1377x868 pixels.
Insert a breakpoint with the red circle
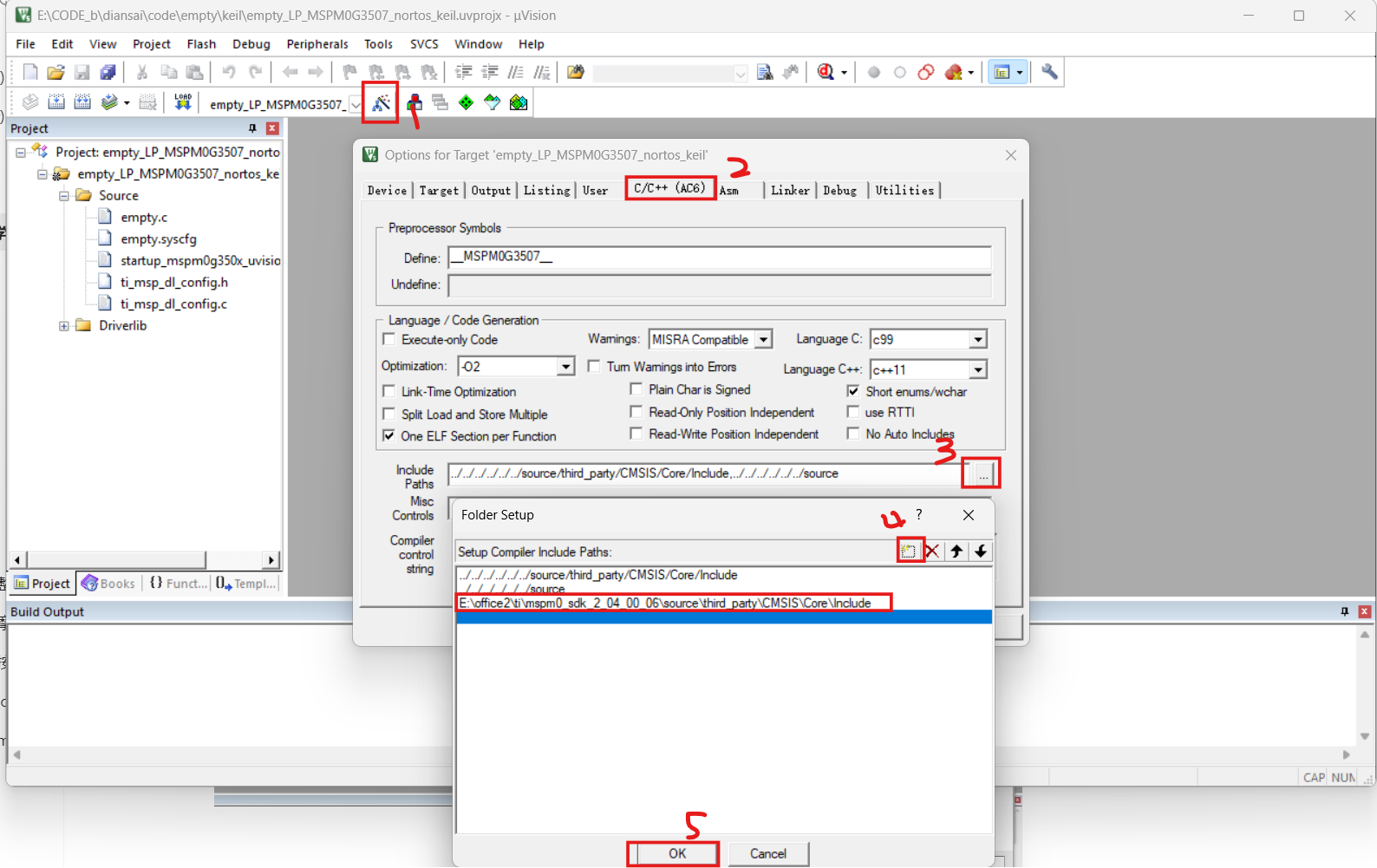click(874, 73)
